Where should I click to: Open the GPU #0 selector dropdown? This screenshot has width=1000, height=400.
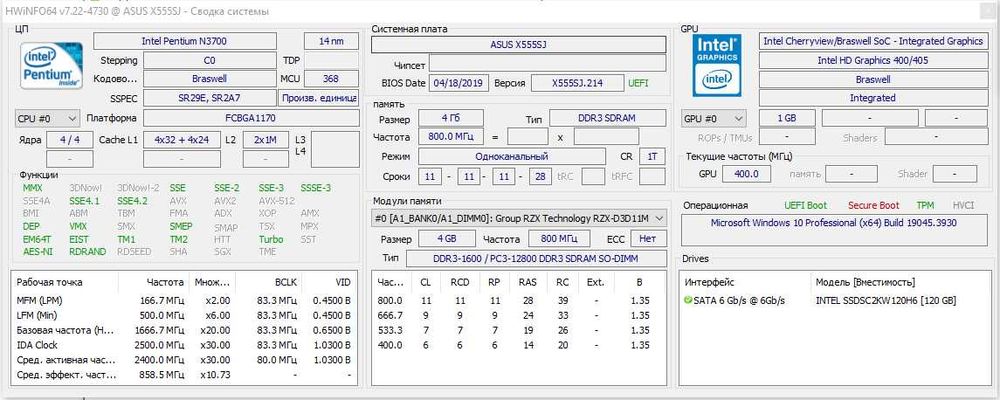click(x=714, y=119)
